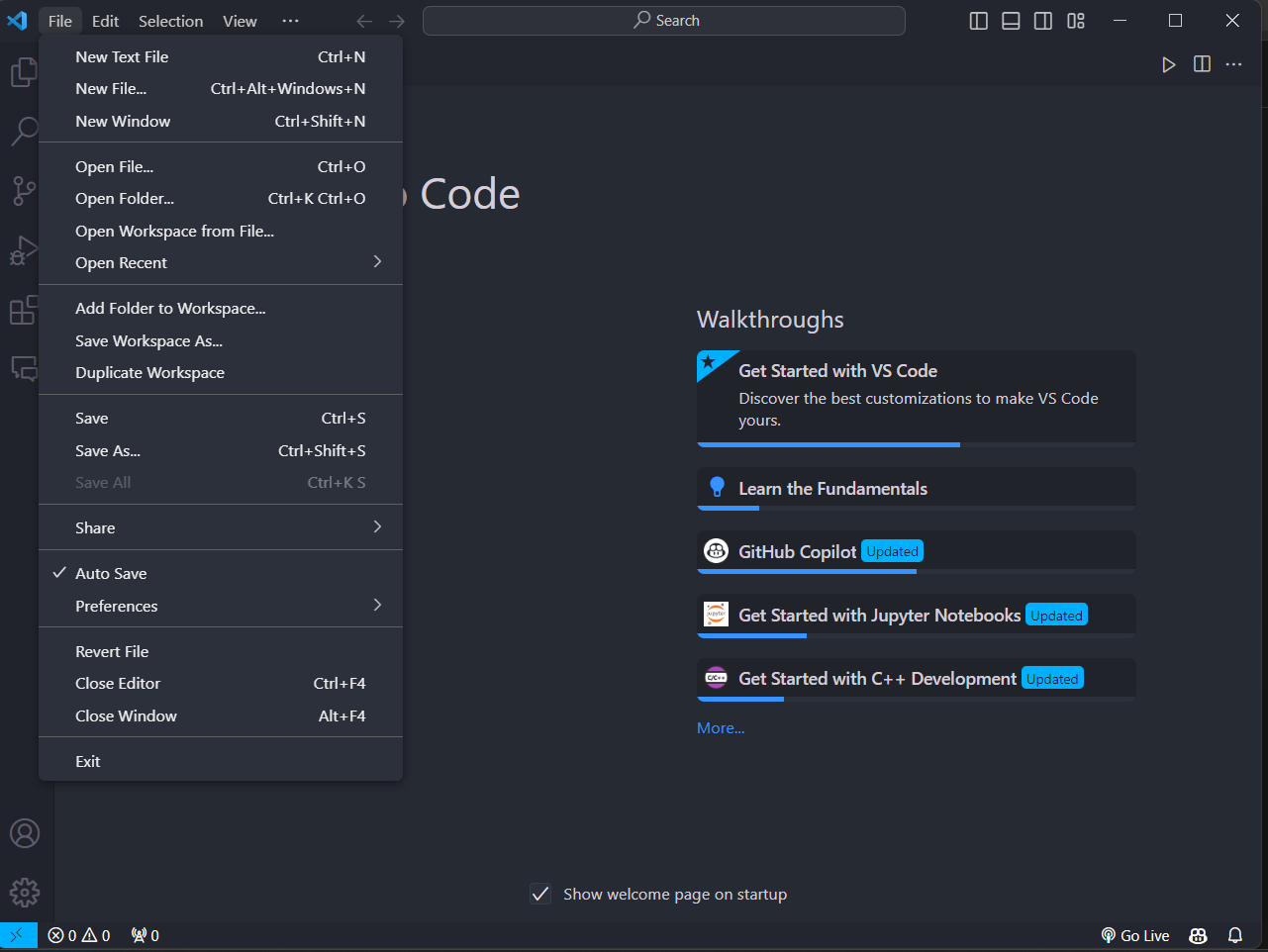Click the Copilot status bar icon
The height and width of the screenshot is (952, 1268).
1198,935
